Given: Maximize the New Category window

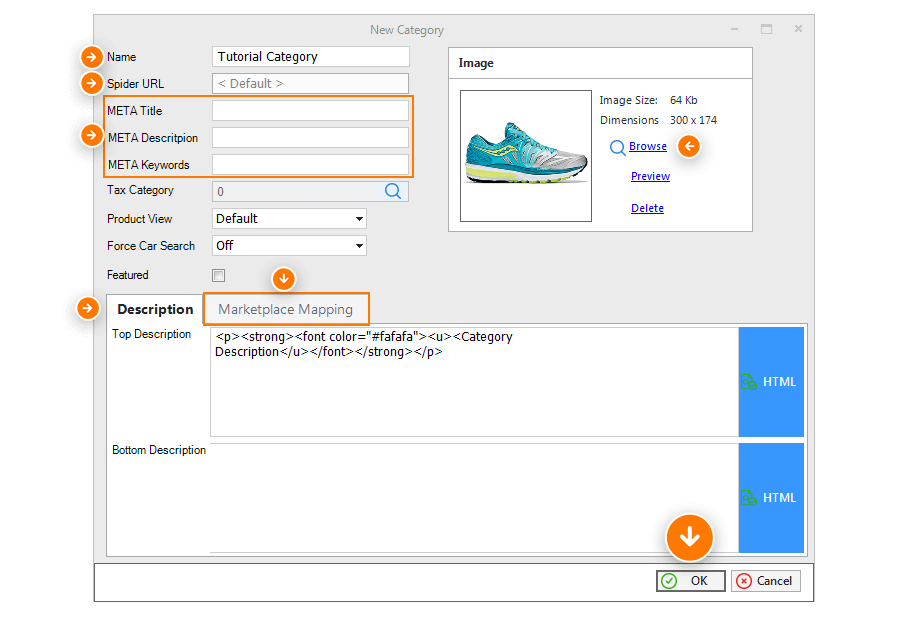Looking at the screenshot, I should [766, 29].
